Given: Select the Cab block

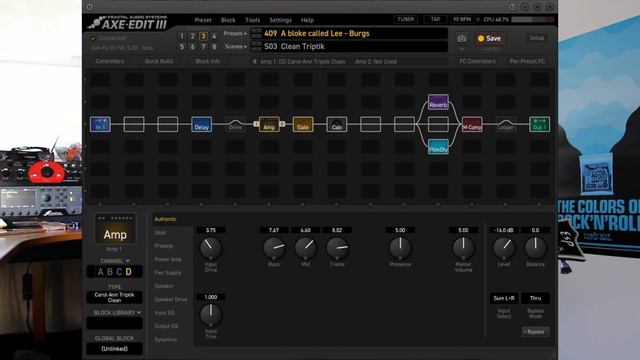Looking at the screenshot, I should click(x=337, y=124).
